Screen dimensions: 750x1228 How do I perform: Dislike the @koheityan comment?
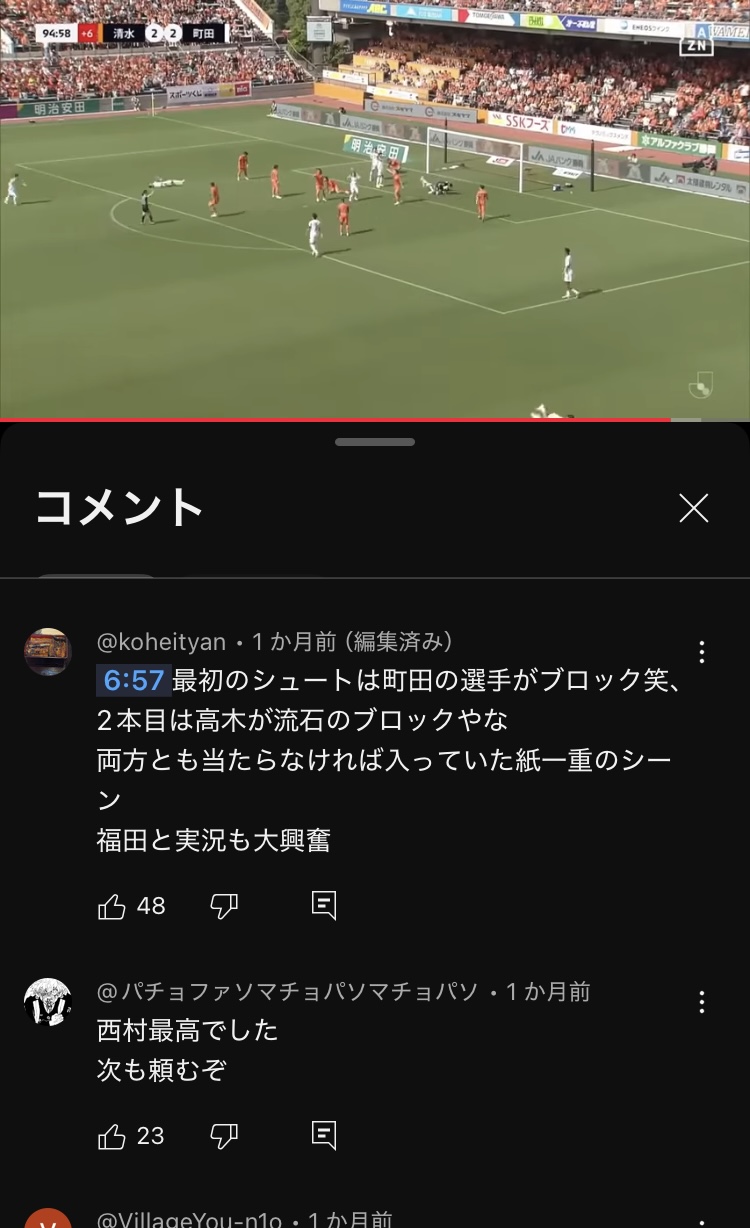(x=224, y=907)
